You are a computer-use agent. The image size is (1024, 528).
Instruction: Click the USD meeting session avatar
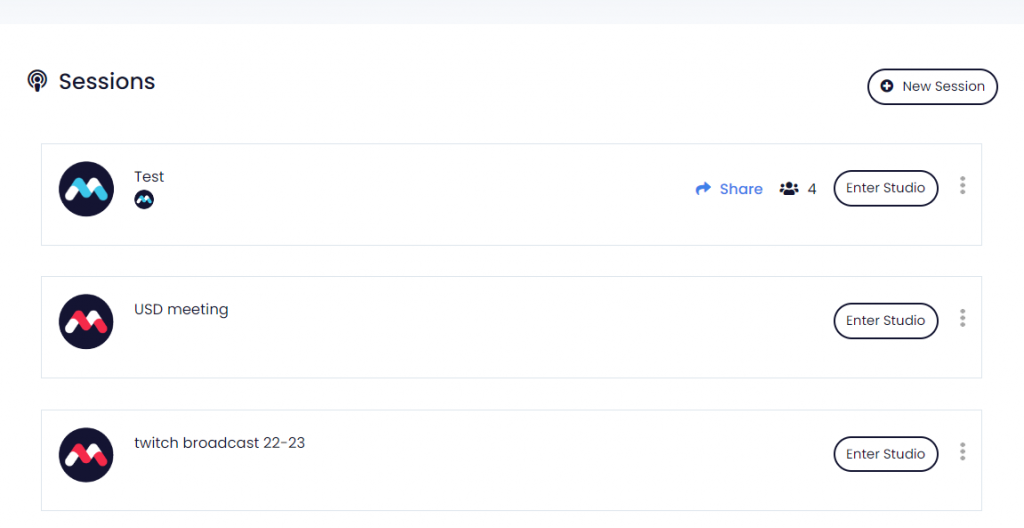pos(86,322)
